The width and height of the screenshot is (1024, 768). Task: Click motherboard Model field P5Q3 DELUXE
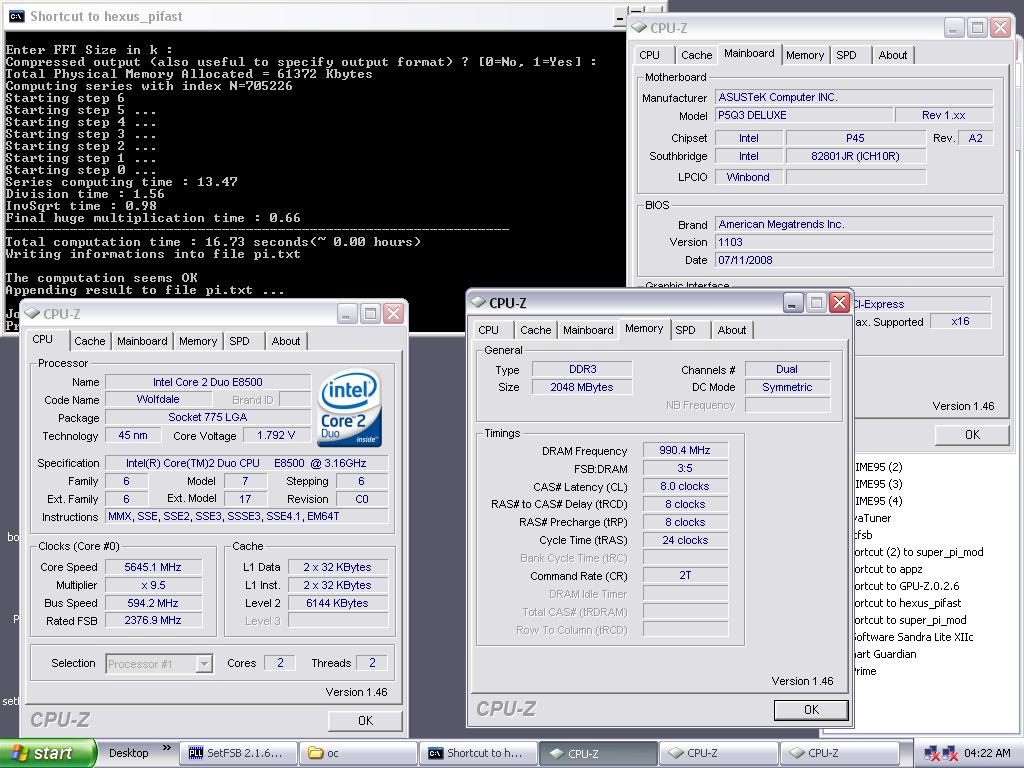tap(804, 115)
